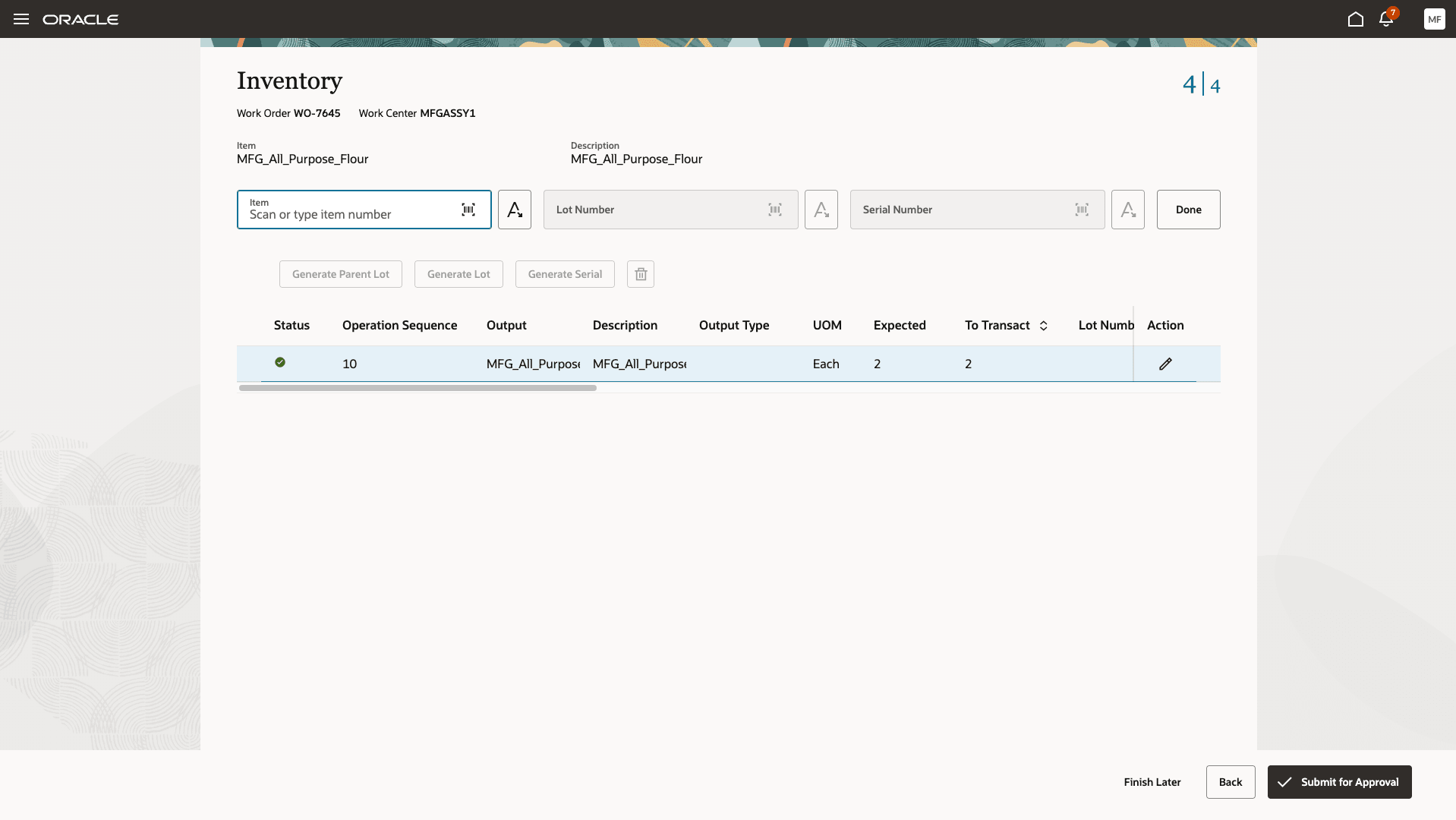
Task: Click the Generate Lot button
Action: click(459, 274)
